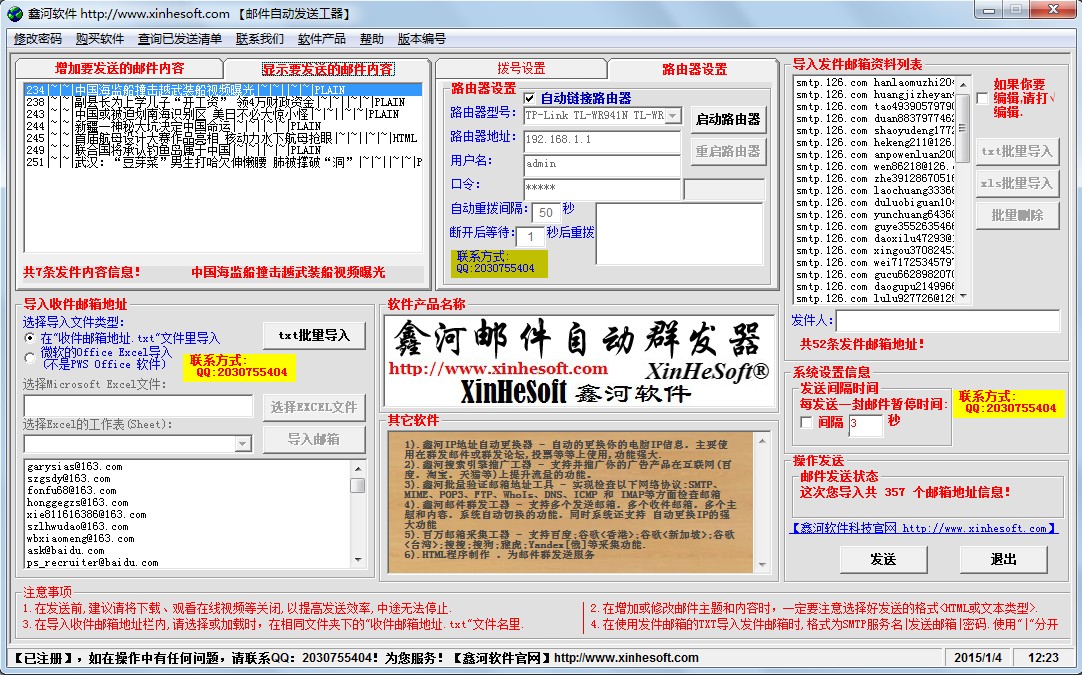Click the 选择Microsoft Excel文件 path field
This screenshot has height=675, width=1082.
[138, 406]
